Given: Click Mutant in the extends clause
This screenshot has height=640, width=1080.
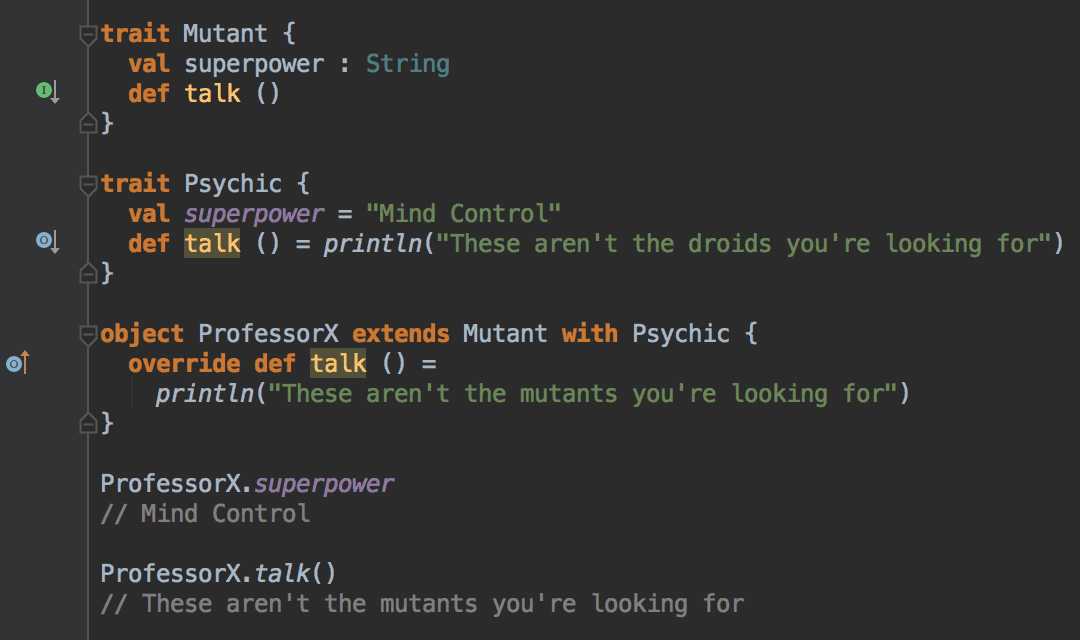Looking at the screenshot, I should [x=504, y=334].
